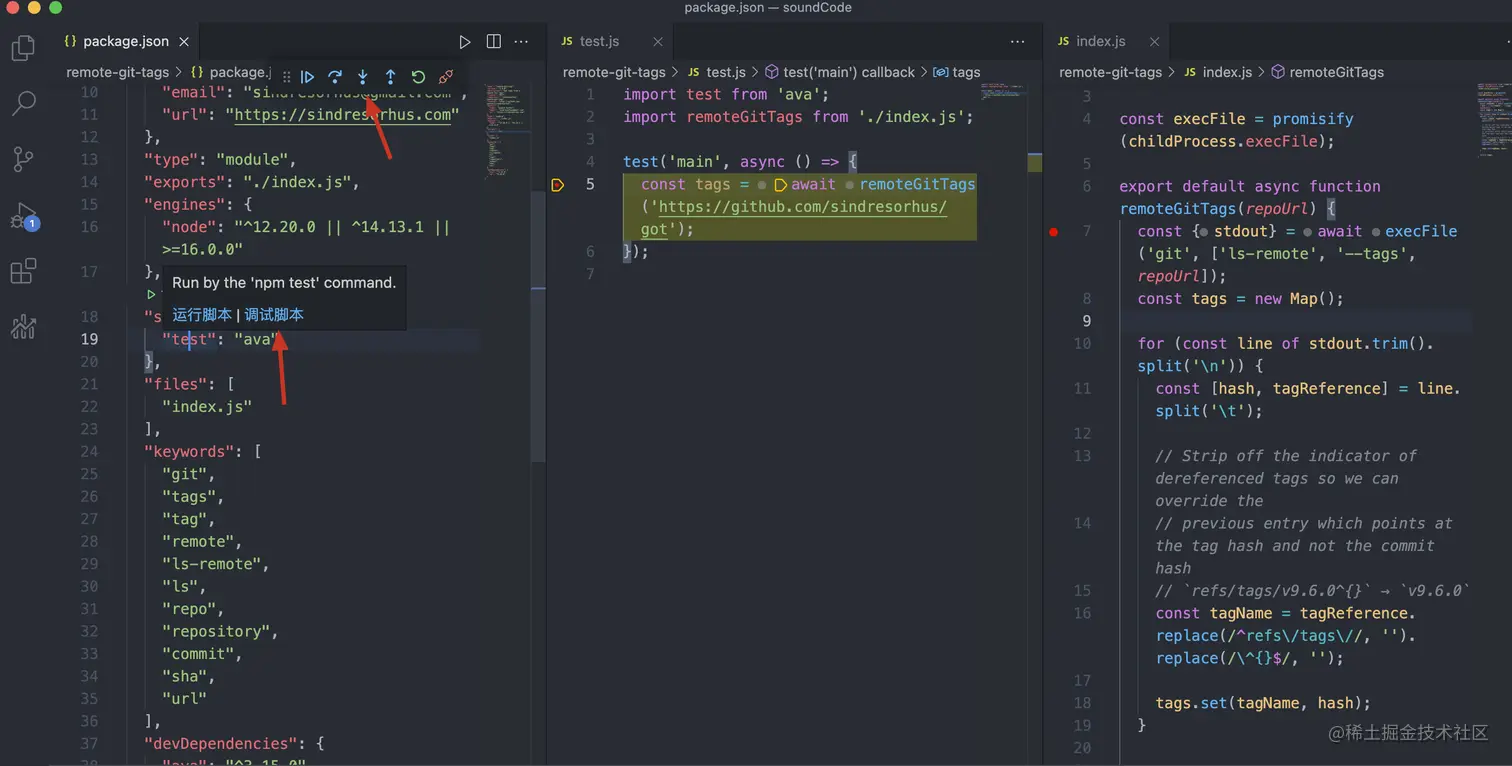The width and height of the screenshot is (1512, 766).
Task: Toggle inline breakpoint dot before remoteGitTags in test.js
Action: (850, 185)
